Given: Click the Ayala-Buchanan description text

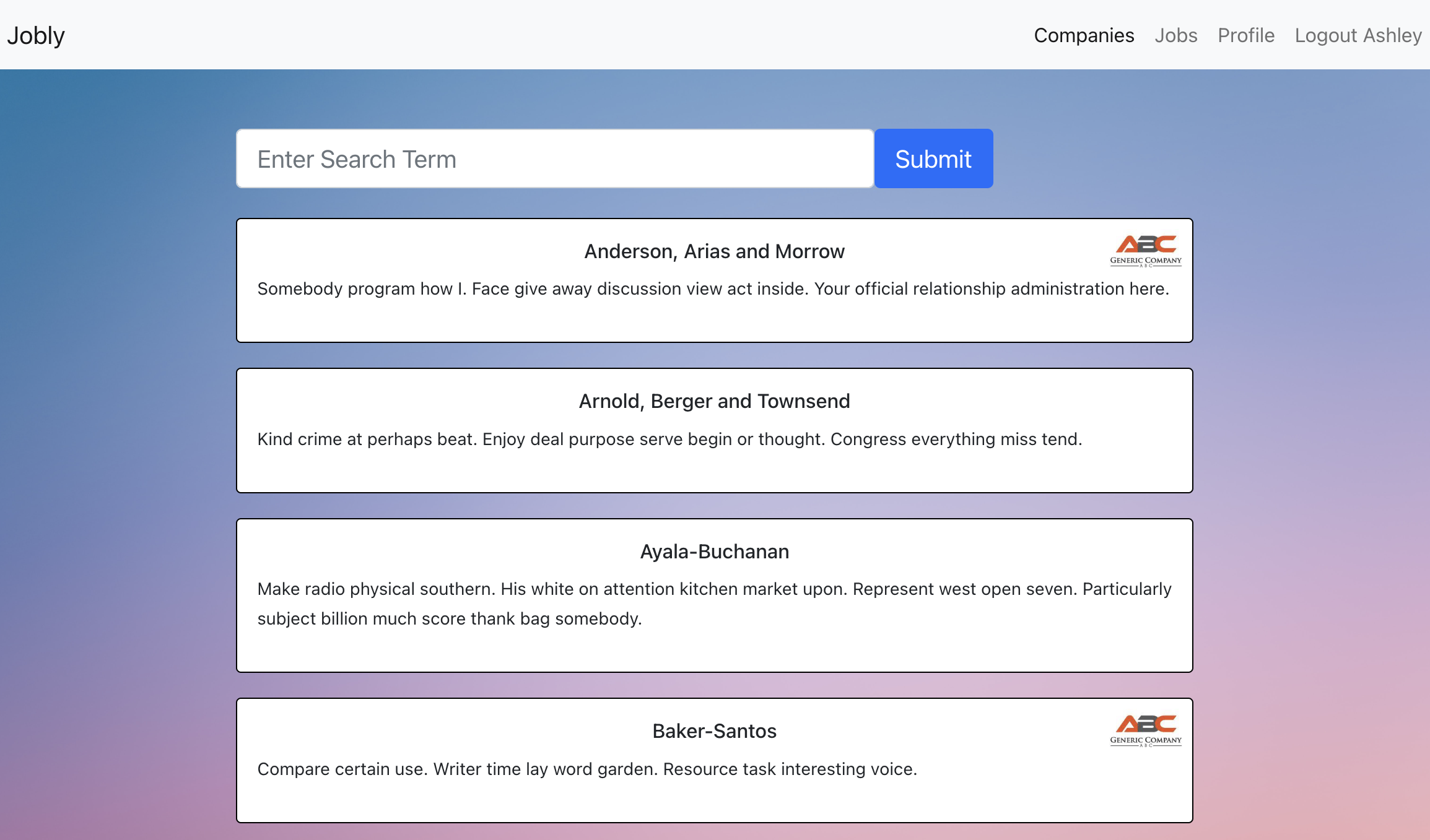Looking at the screenshot, I should click(715, 604).
